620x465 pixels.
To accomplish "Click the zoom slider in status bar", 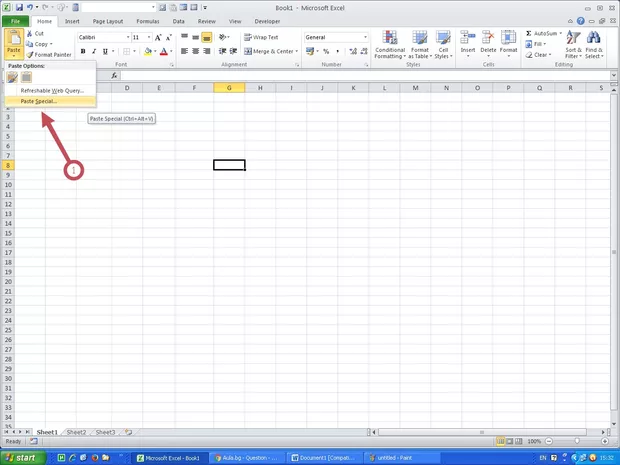I will (574, 441).
